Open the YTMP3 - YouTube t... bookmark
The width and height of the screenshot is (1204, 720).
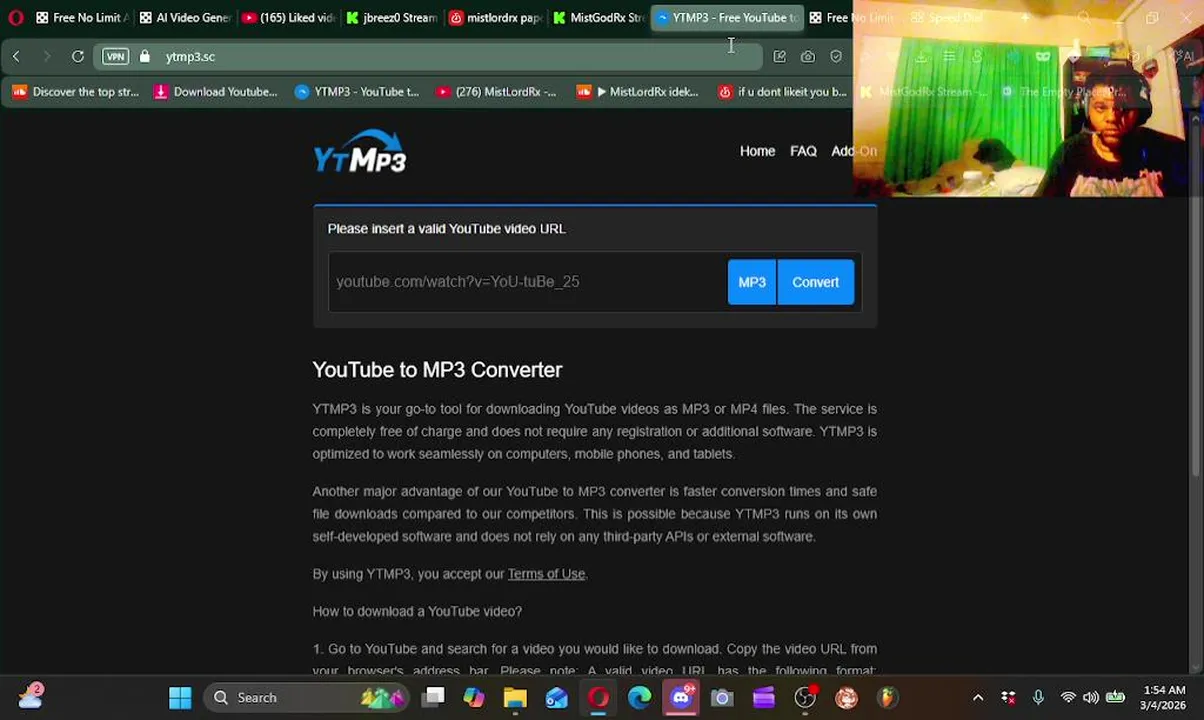click(x=357, y=92)
